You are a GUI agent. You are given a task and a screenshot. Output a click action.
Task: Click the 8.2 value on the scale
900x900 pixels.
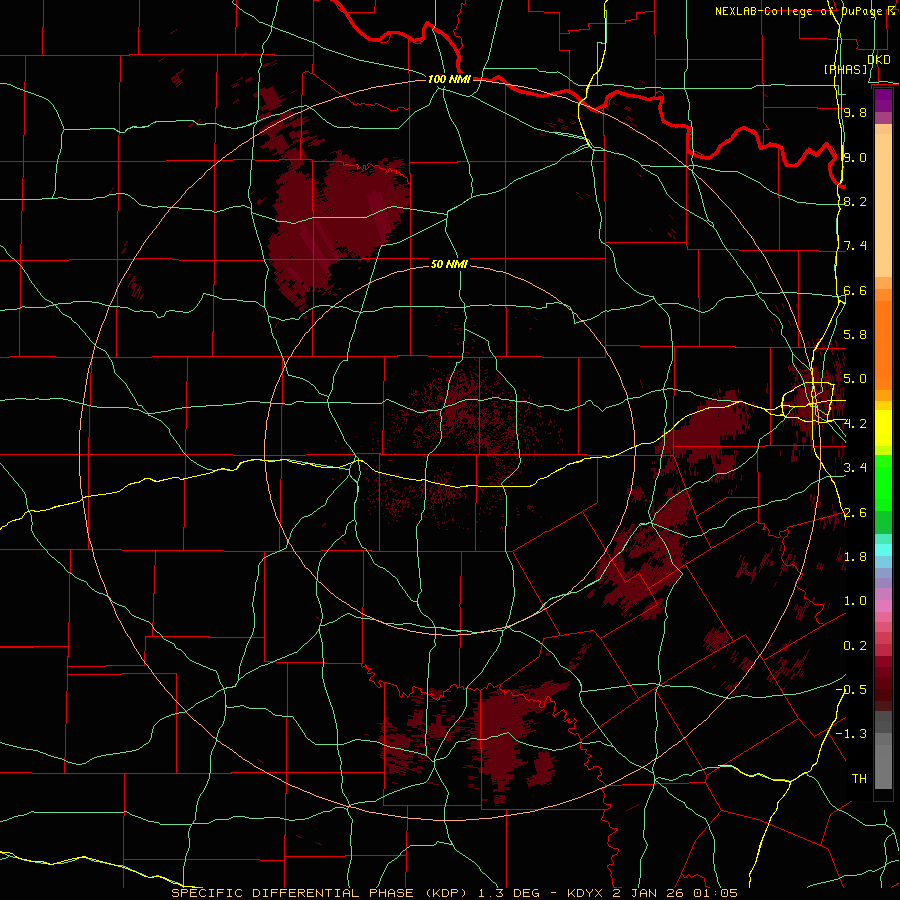coord(855,201)
